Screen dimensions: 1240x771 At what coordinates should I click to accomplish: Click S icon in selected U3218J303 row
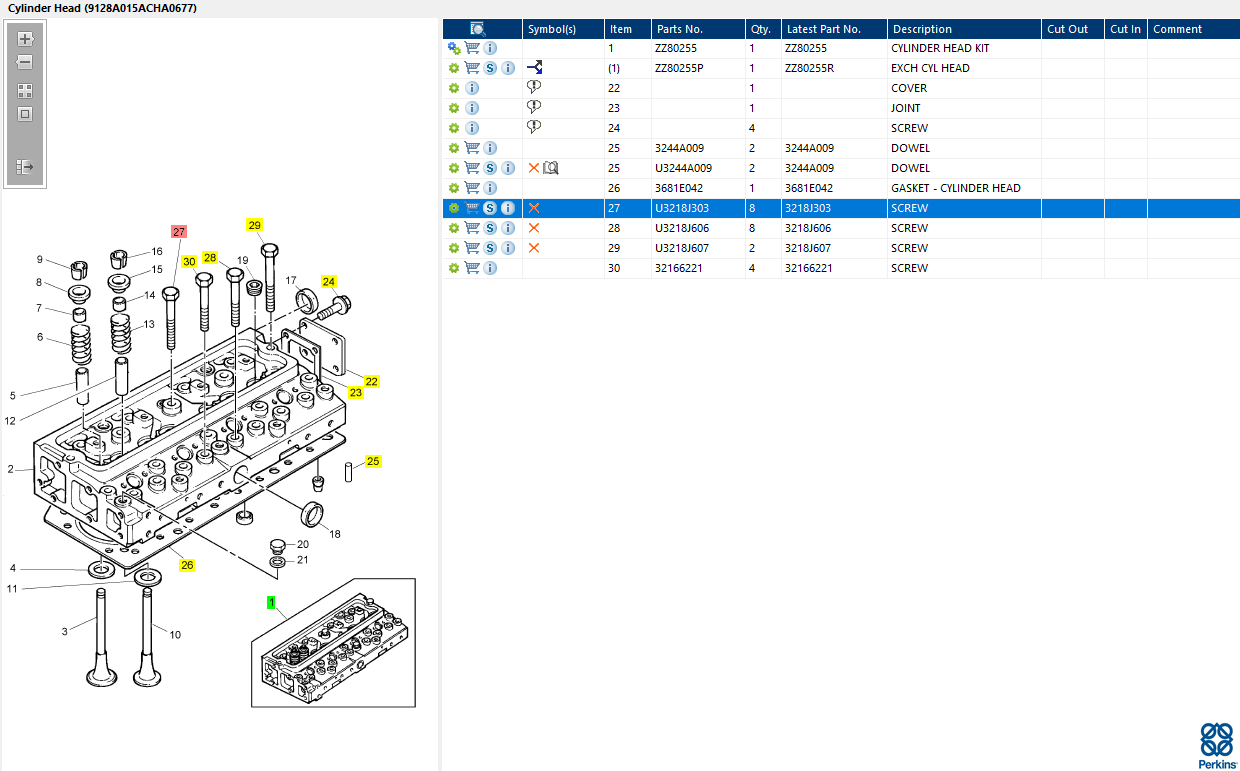pos(490,208)
